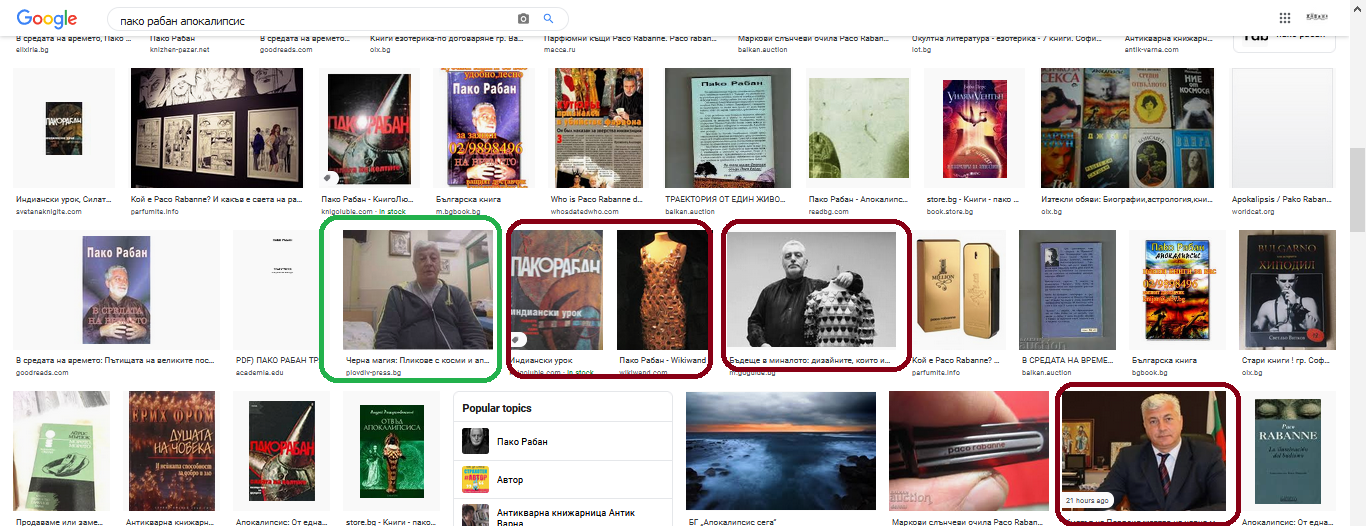Select 'Антикварна книжарница Антик Варна' topic

click(x=562, y=515)
